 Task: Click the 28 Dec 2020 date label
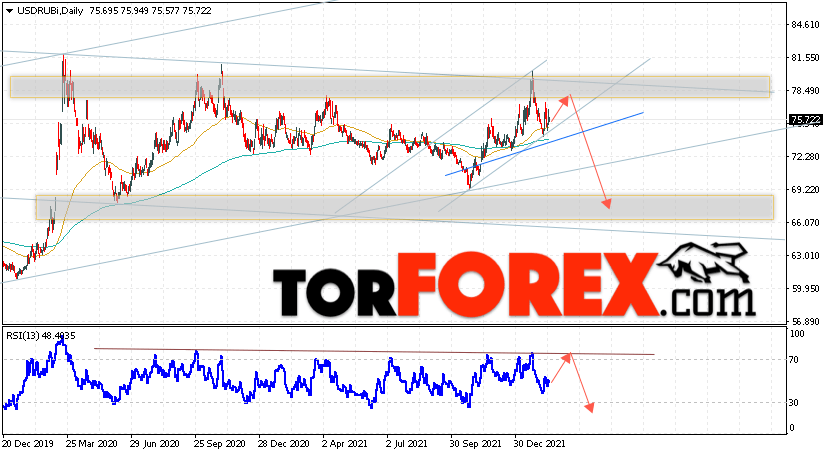[284, 444]
